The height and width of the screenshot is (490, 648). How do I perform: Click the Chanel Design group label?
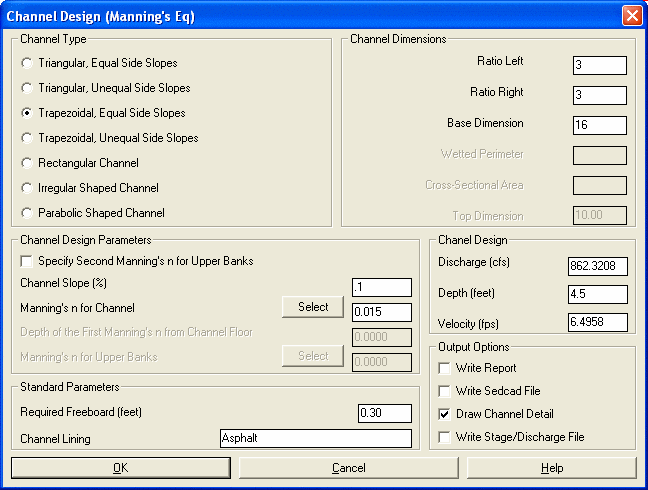pos(472,240)
